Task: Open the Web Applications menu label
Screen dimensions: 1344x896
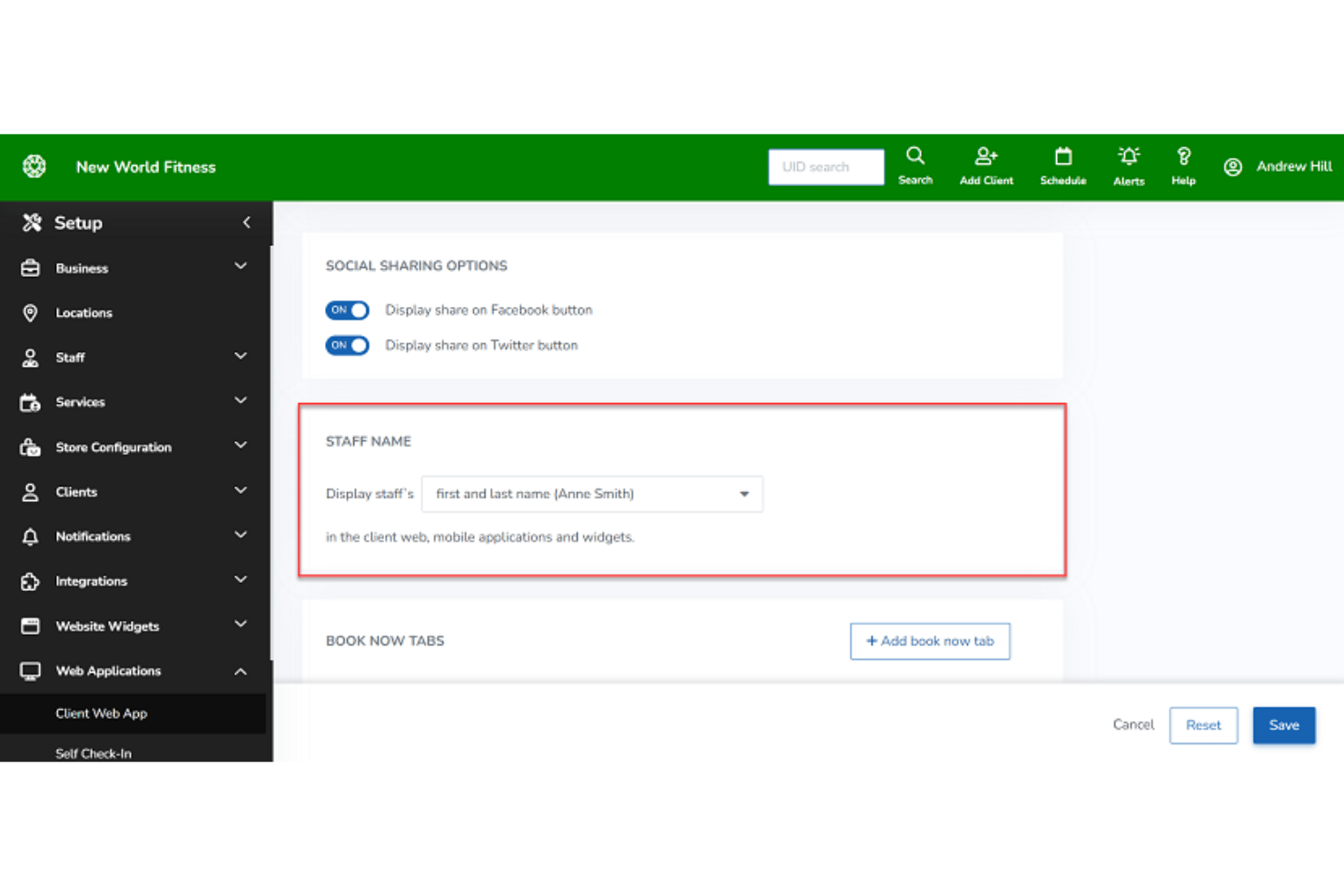Action: click(108, 671)
